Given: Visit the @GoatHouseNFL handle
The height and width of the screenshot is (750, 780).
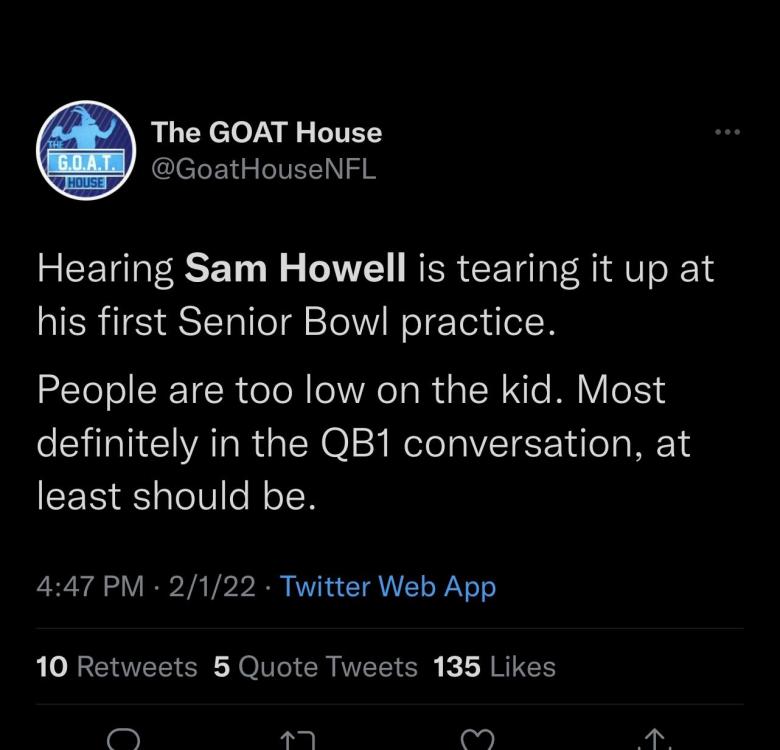Looking at the screenshot, I should [263, 169].
